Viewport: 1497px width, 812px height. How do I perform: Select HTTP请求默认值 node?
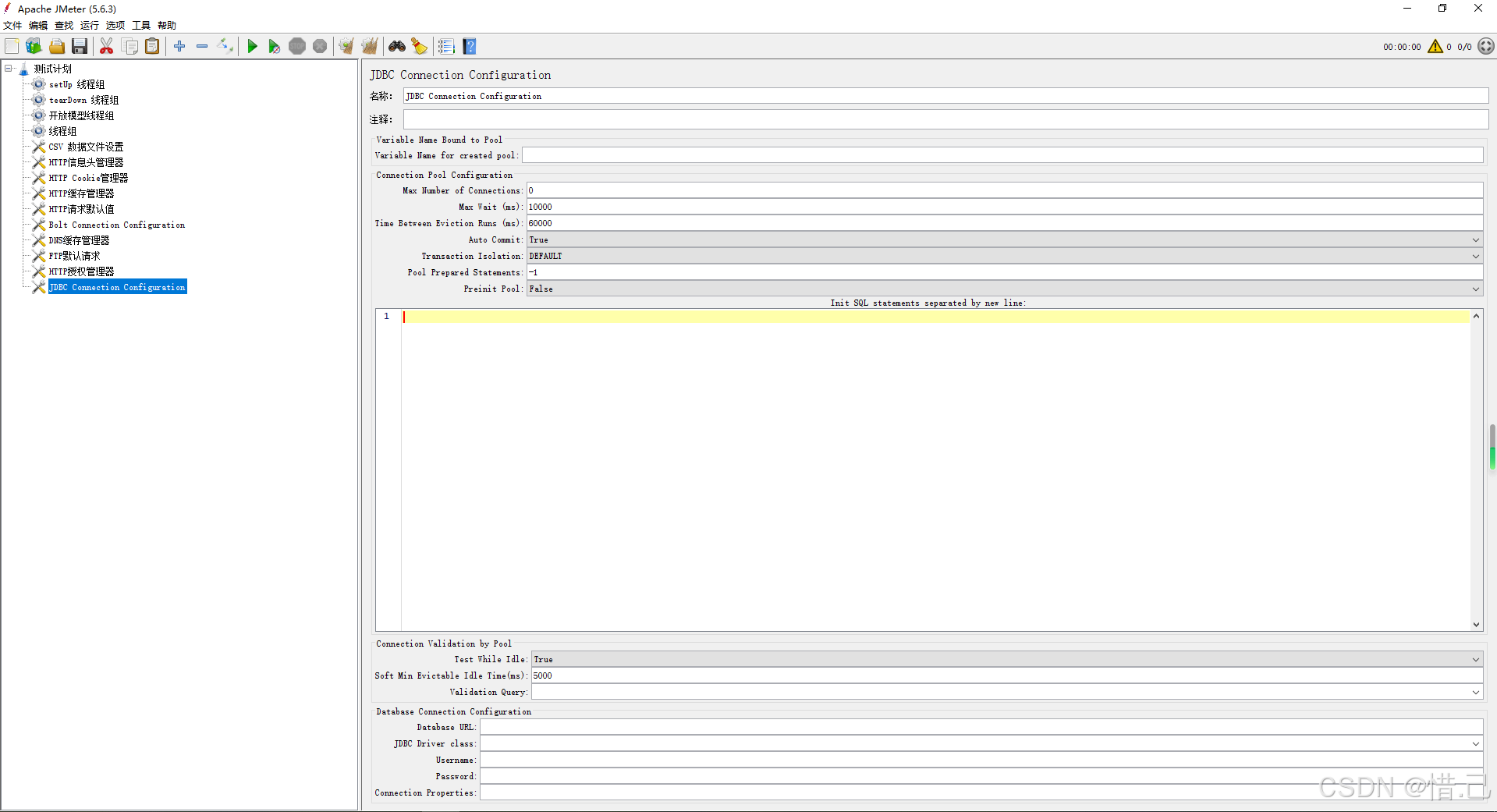[81, 209]
